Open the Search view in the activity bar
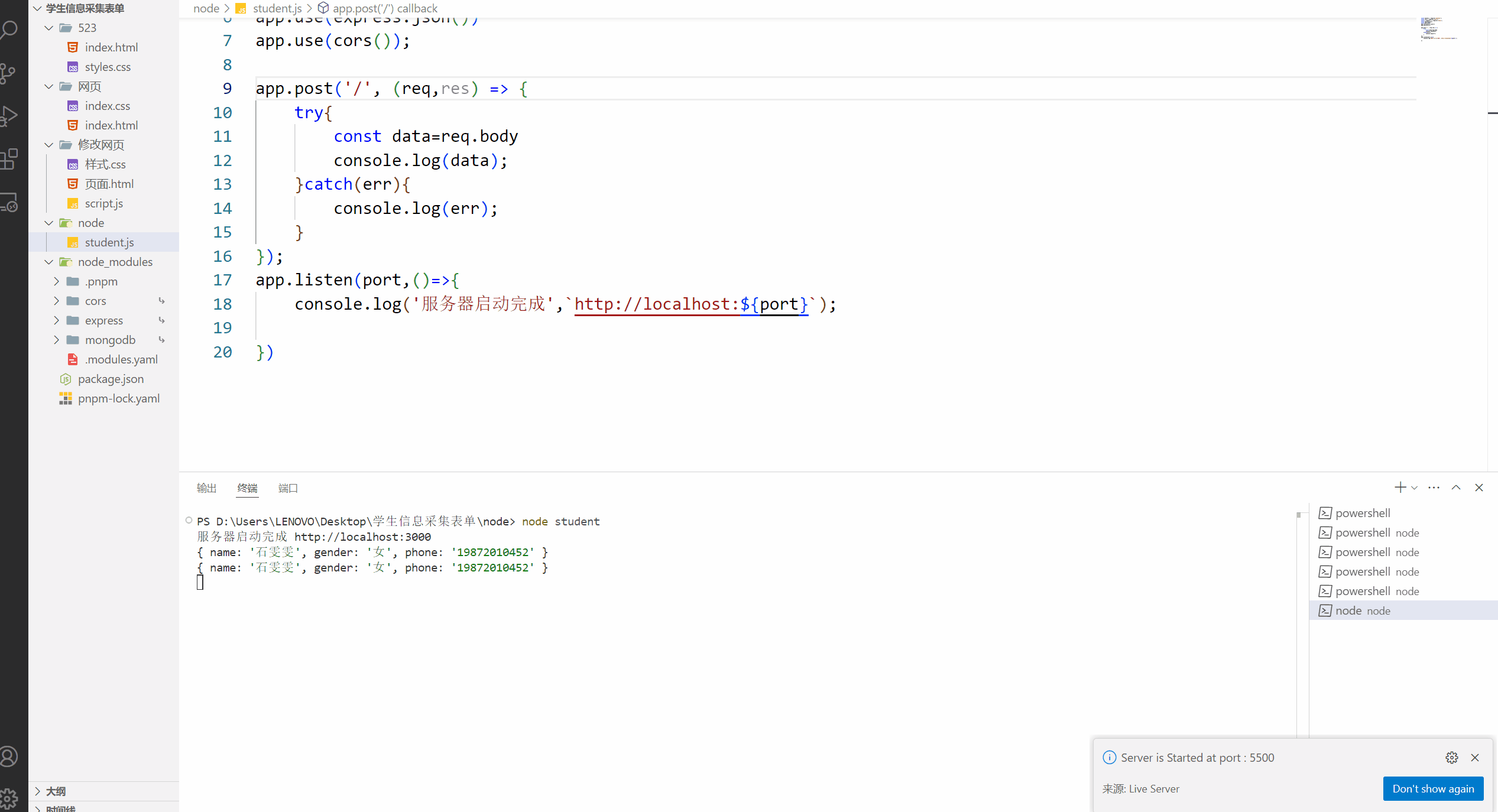Screen dimensions: 1498x812 [x=10, y=29]
